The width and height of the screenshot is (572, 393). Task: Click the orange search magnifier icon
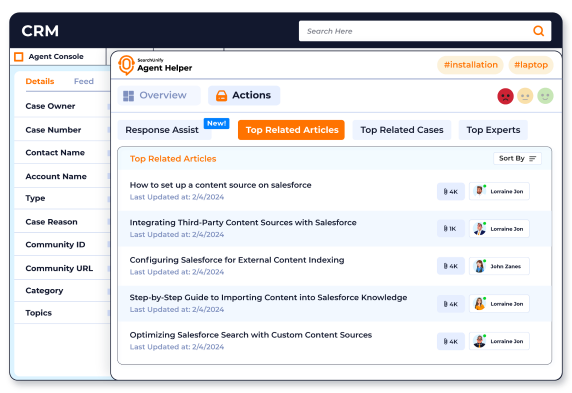tap(538, 31)
